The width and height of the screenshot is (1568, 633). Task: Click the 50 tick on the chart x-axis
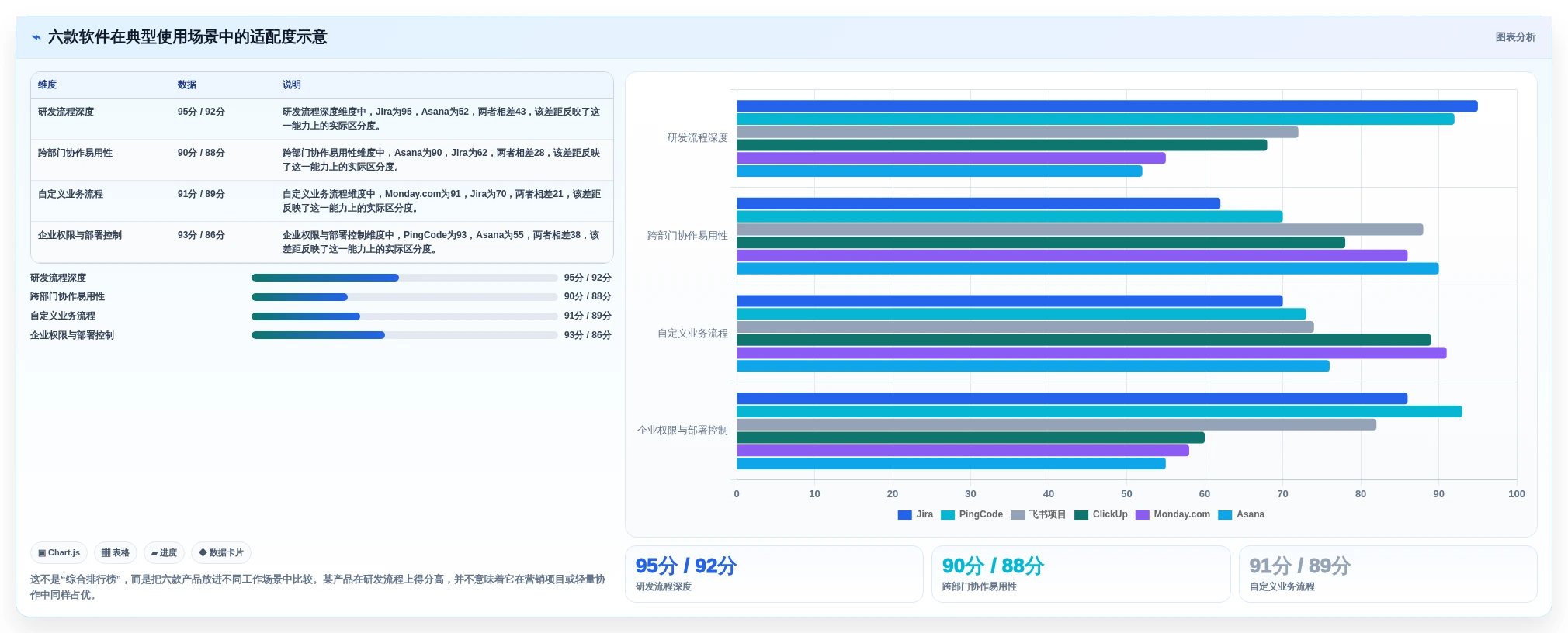point(1126,494)
